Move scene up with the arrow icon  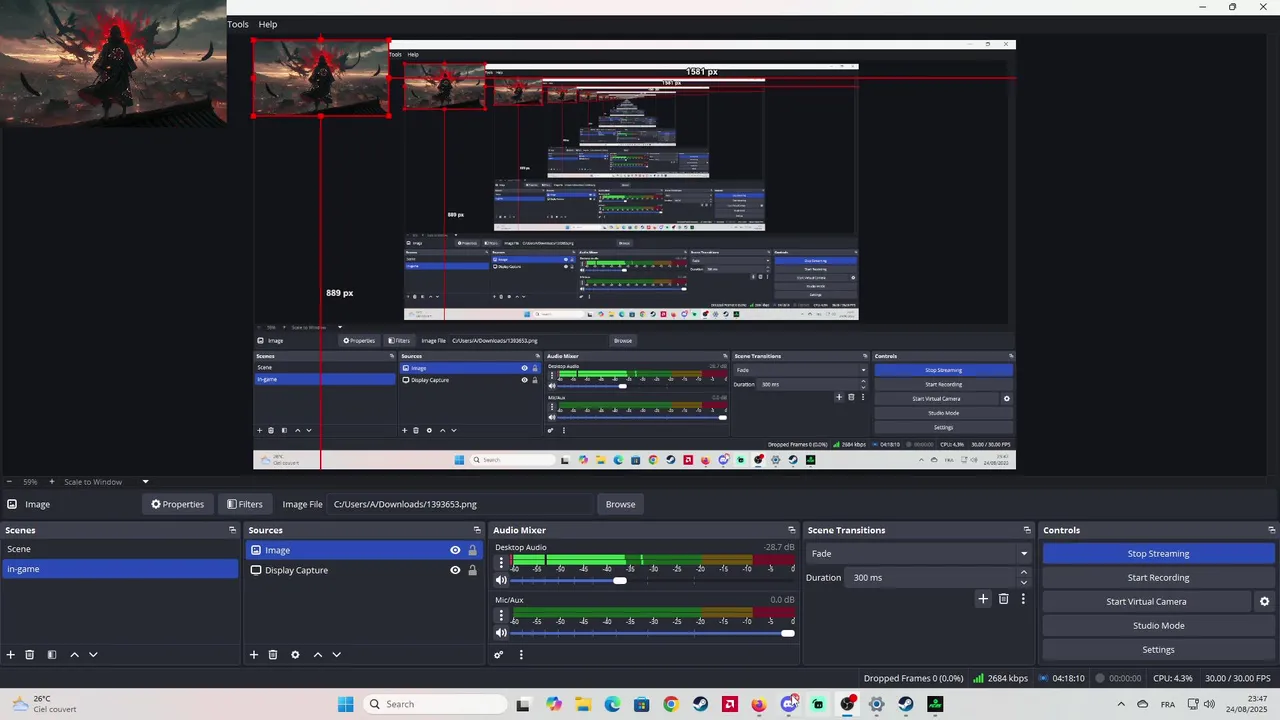(x=74, y=655)
